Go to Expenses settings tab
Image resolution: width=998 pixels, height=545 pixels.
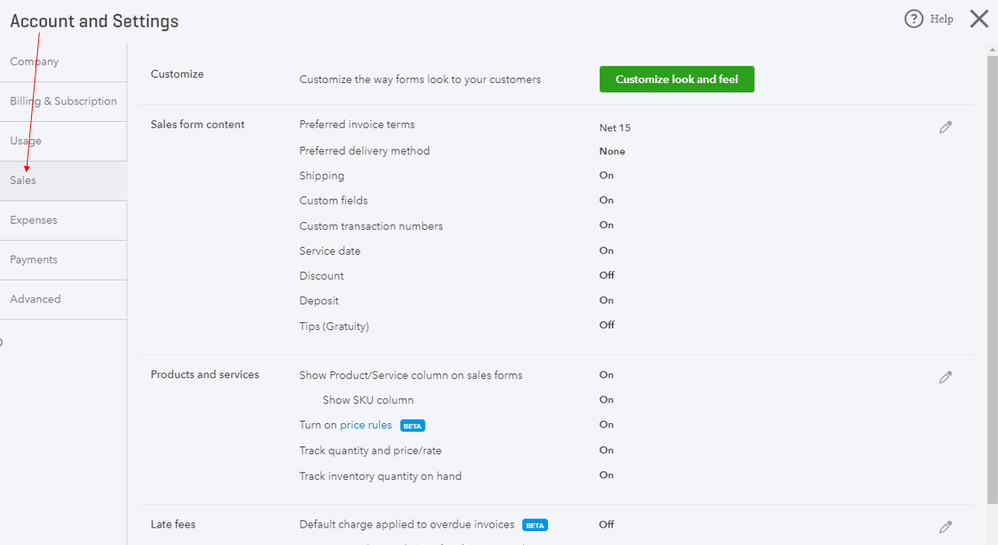[64, 220]
